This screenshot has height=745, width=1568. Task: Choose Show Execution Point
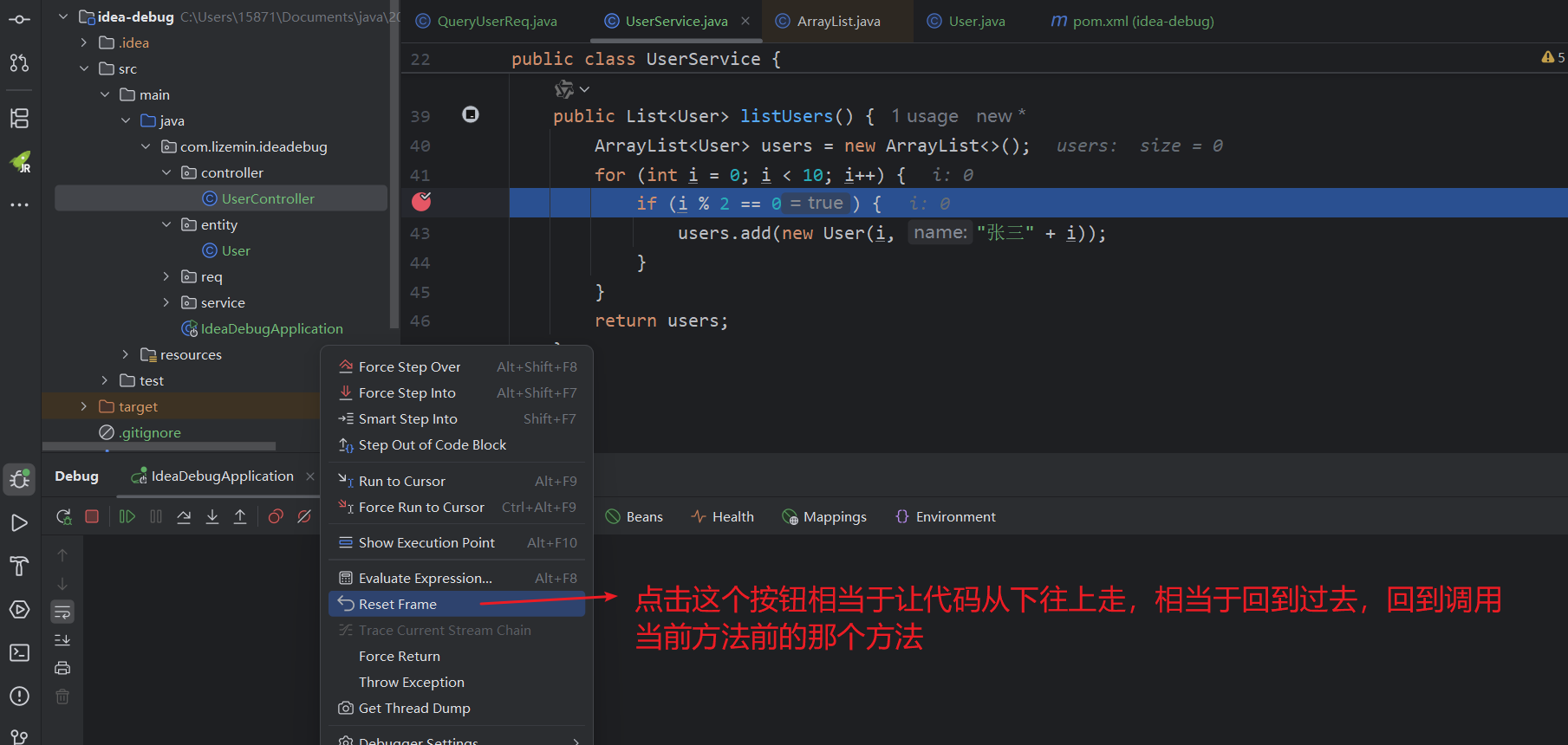(x=457, y=542)
